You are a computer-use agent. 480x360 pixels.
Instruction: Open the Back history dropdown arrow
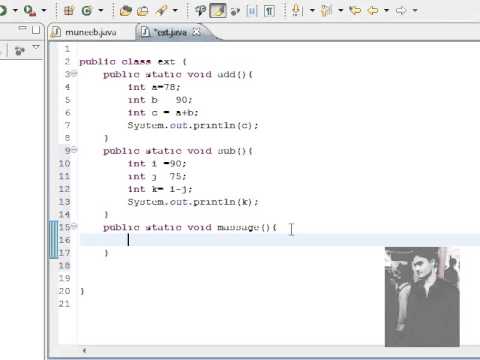point(386,11)
